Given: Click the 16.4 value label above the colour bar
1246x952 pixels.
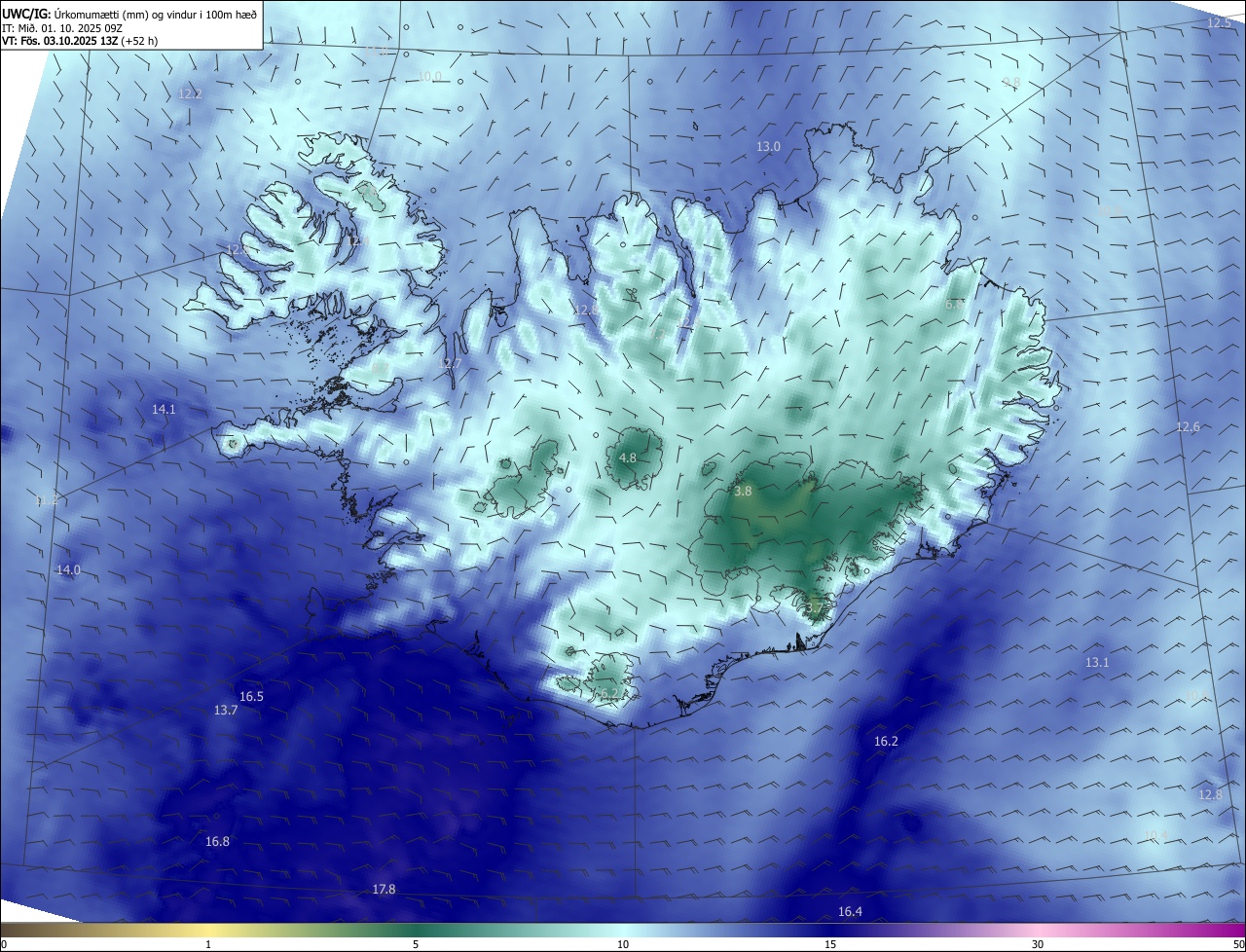Looking at the screenshot, I should (x=850, y=912).
